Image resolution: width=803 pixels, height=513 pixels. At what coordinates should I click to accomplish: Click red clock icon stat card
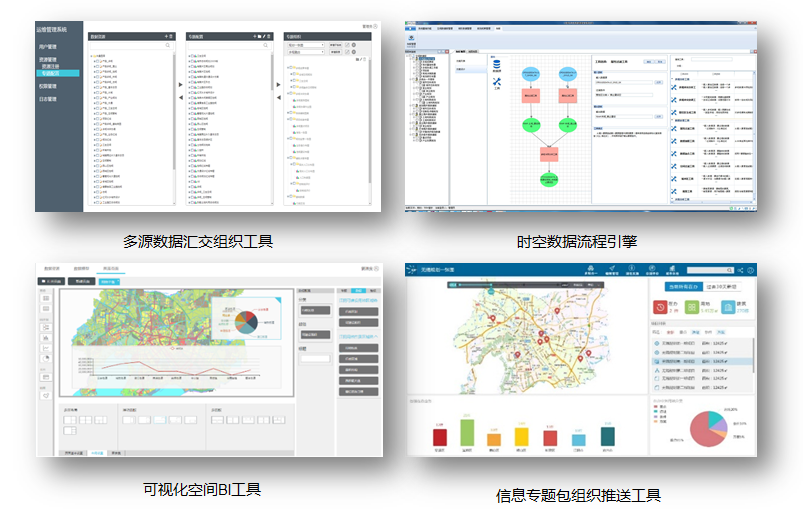point(660,307)
